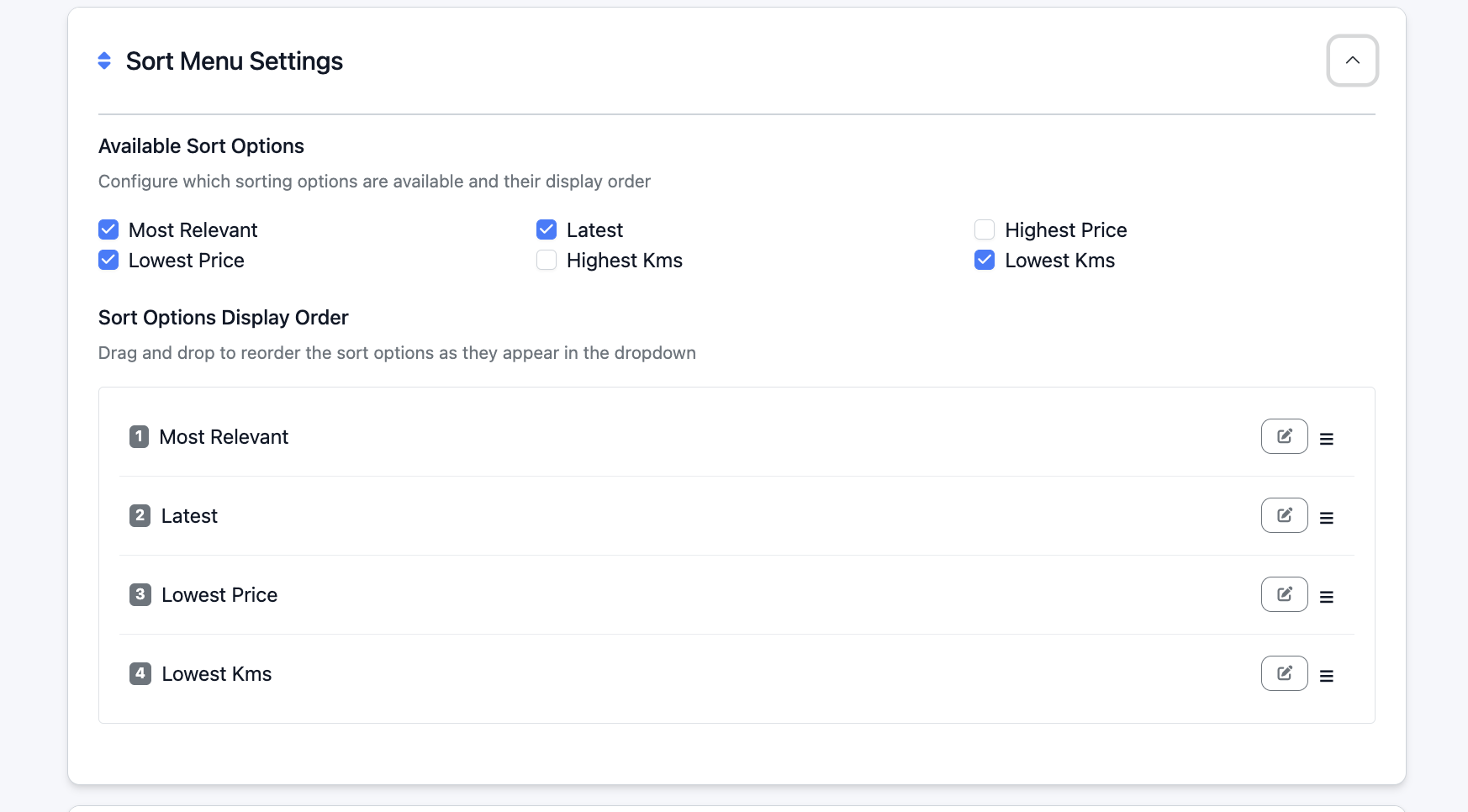Image resolution: width=1468 pixels, height=812 pixels.
Task: Click drag handle on Latest row
Action: [1326, 518]
